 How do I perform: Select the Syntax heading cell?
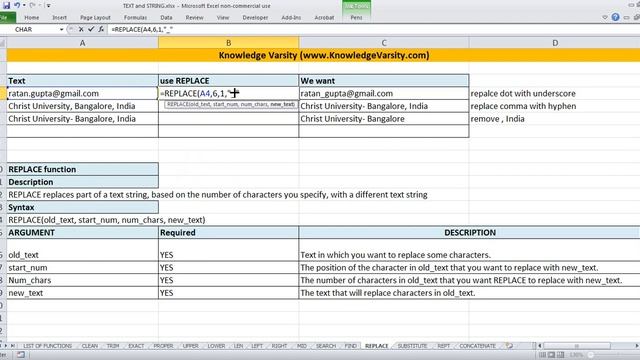[82, 207]
